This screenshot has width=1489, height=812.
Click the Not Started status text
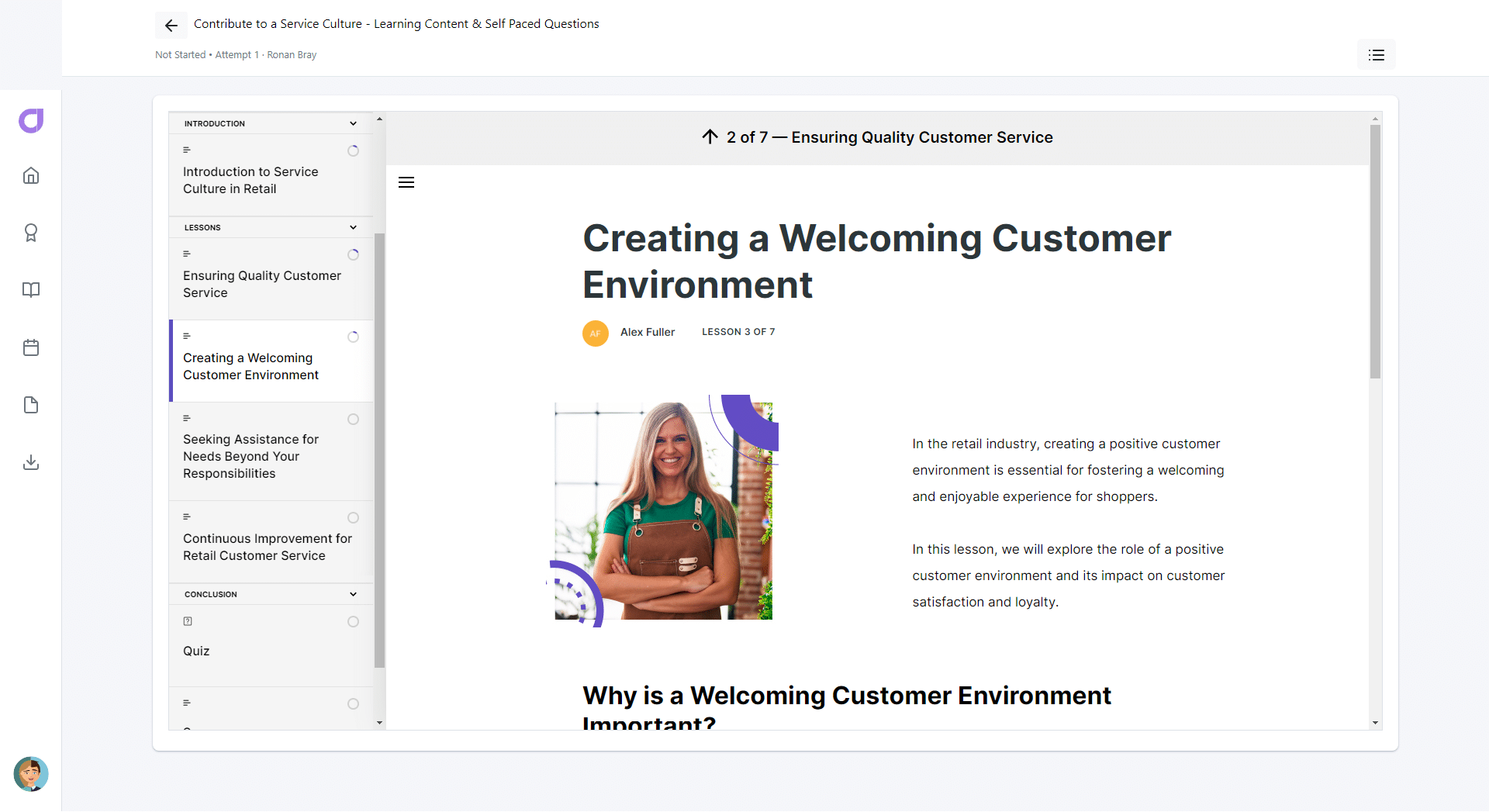180,55
